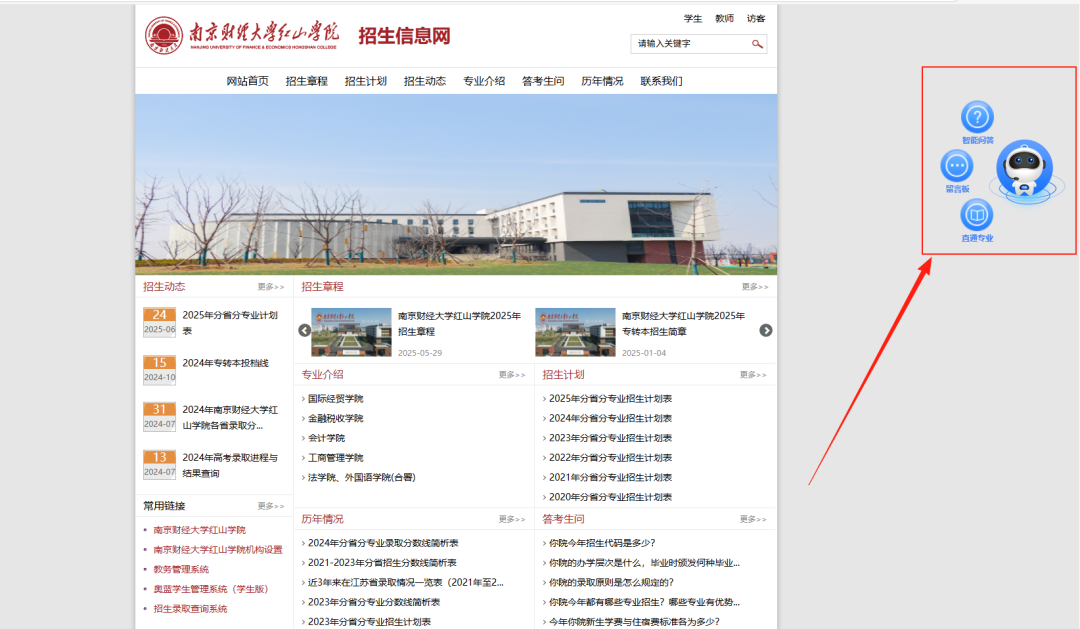Image resolution: width=1080 pixels, height=629 pixels.
Task: Open 法学院、外国语学院(合署) entry
Action: 362,477
